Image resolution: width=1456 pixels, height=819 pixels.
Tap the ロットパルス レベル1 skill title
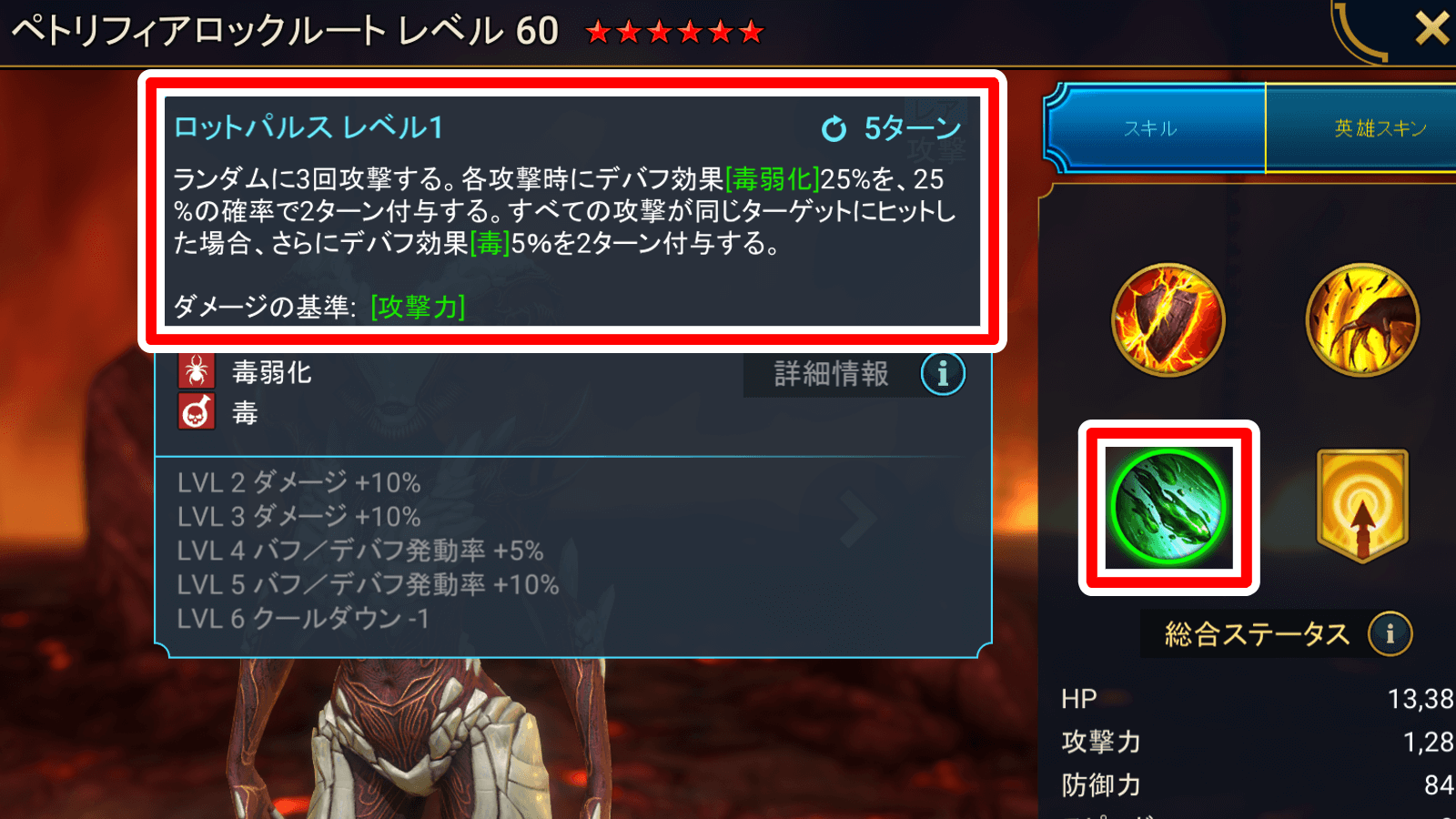[x=308, y=127]
